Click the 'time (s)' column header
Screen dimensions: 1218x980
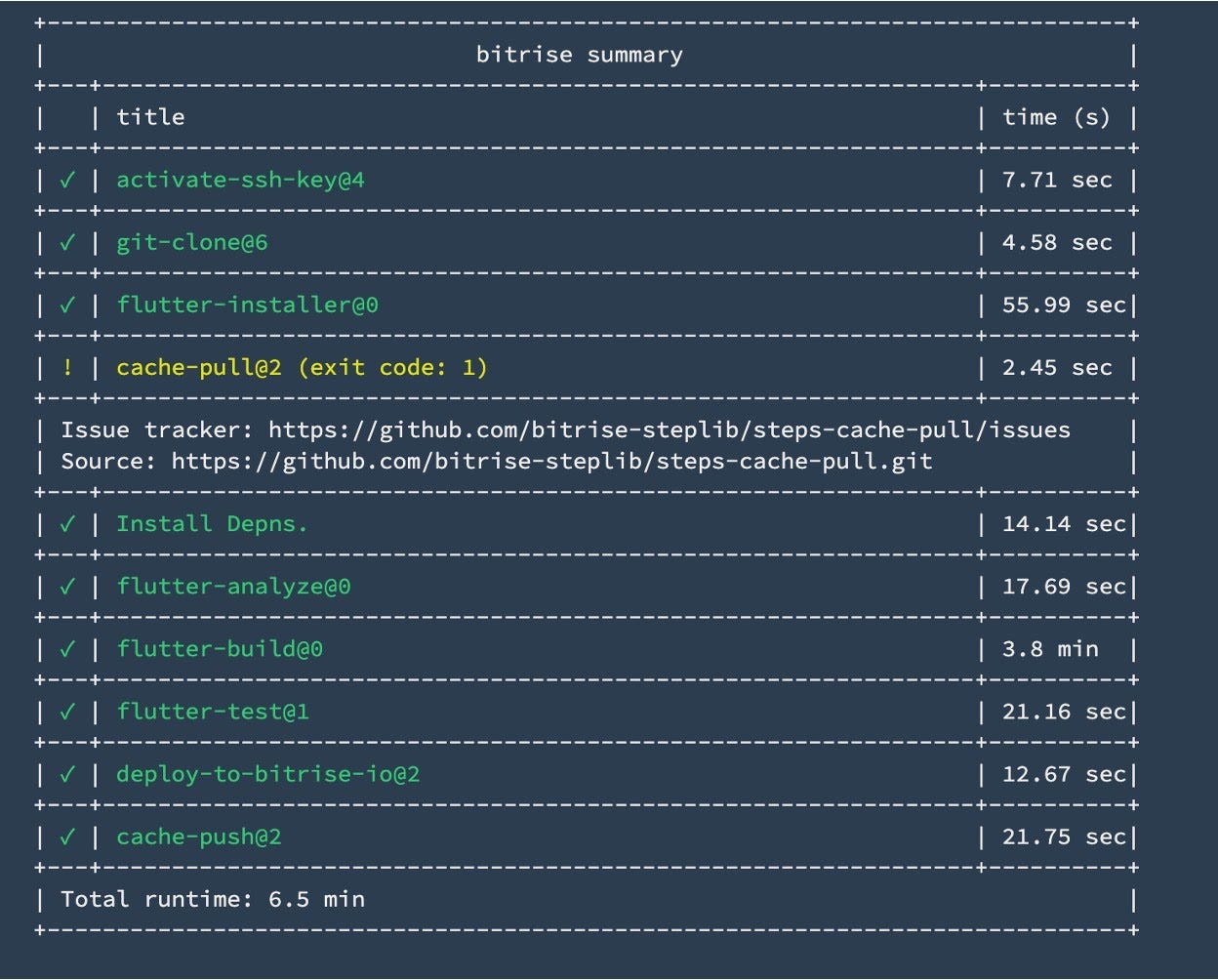pyautogui.click(x=1057, y=118)
